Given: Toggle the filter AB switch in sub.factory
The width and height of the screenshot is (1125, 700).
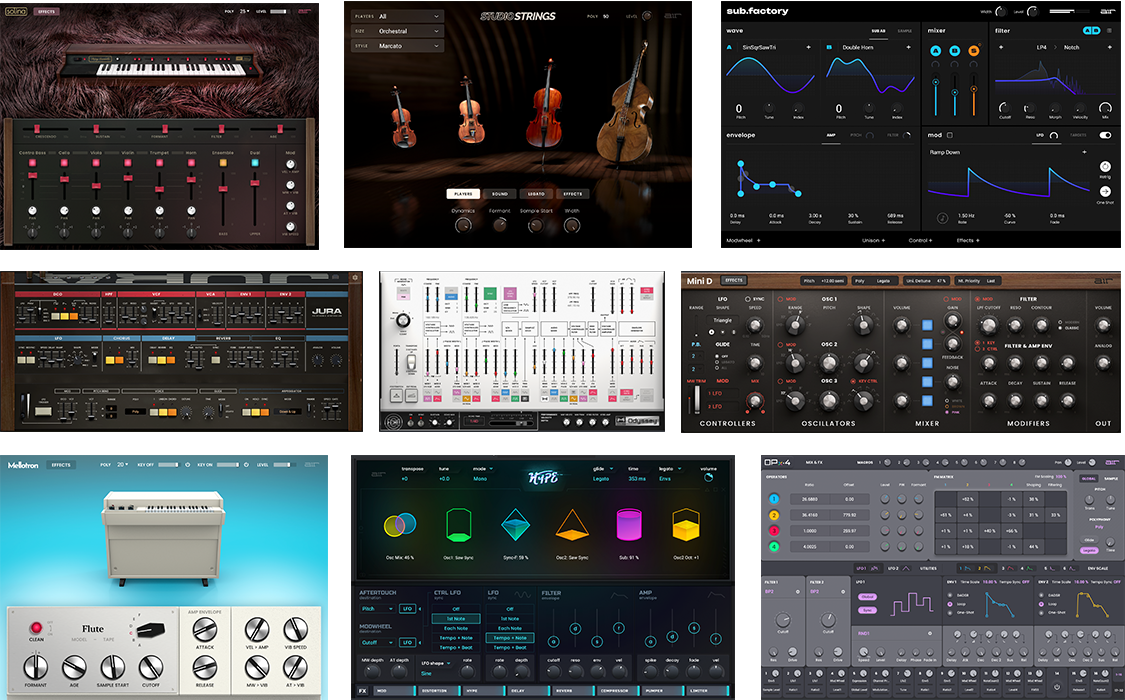Looking at the screenshot, I should coord(1091,30).
